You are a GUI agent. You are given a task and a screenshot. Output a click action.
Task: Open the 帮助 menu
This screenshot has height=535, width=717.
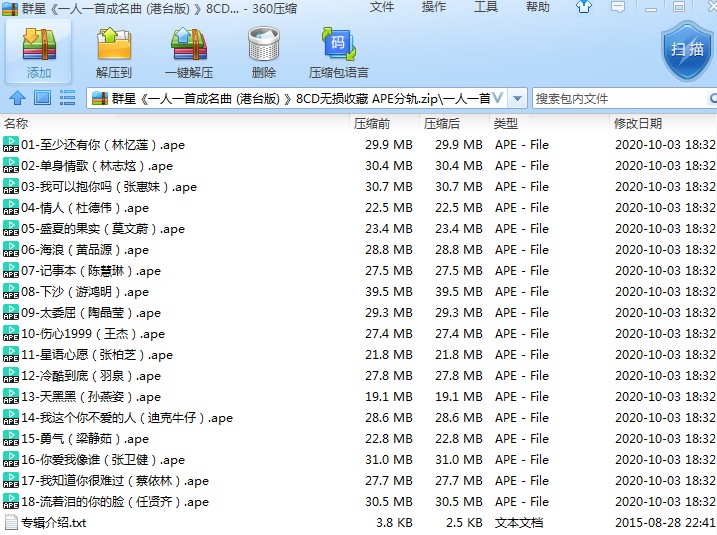(538, 7)
